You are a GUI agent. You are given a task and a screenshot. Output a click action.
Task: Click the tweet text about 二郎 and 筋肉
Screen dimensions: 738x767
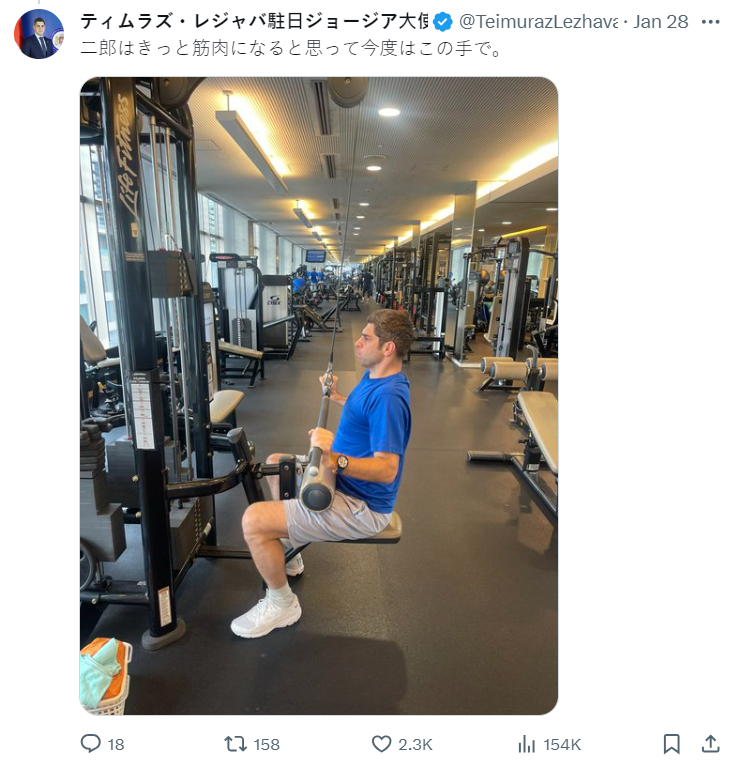click(291, 48)
